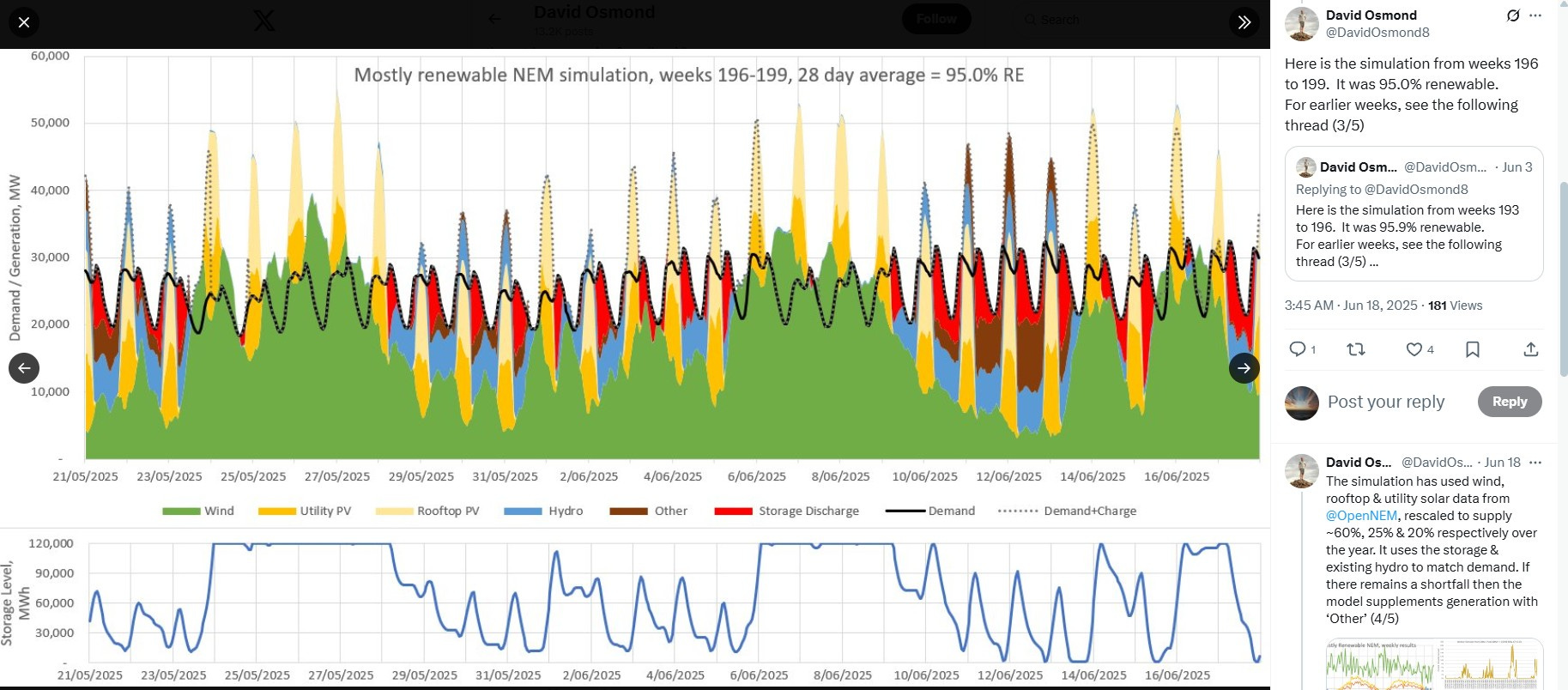Open David Osmond avatar on main post
1568x690 pixels.
point(1302,24)
